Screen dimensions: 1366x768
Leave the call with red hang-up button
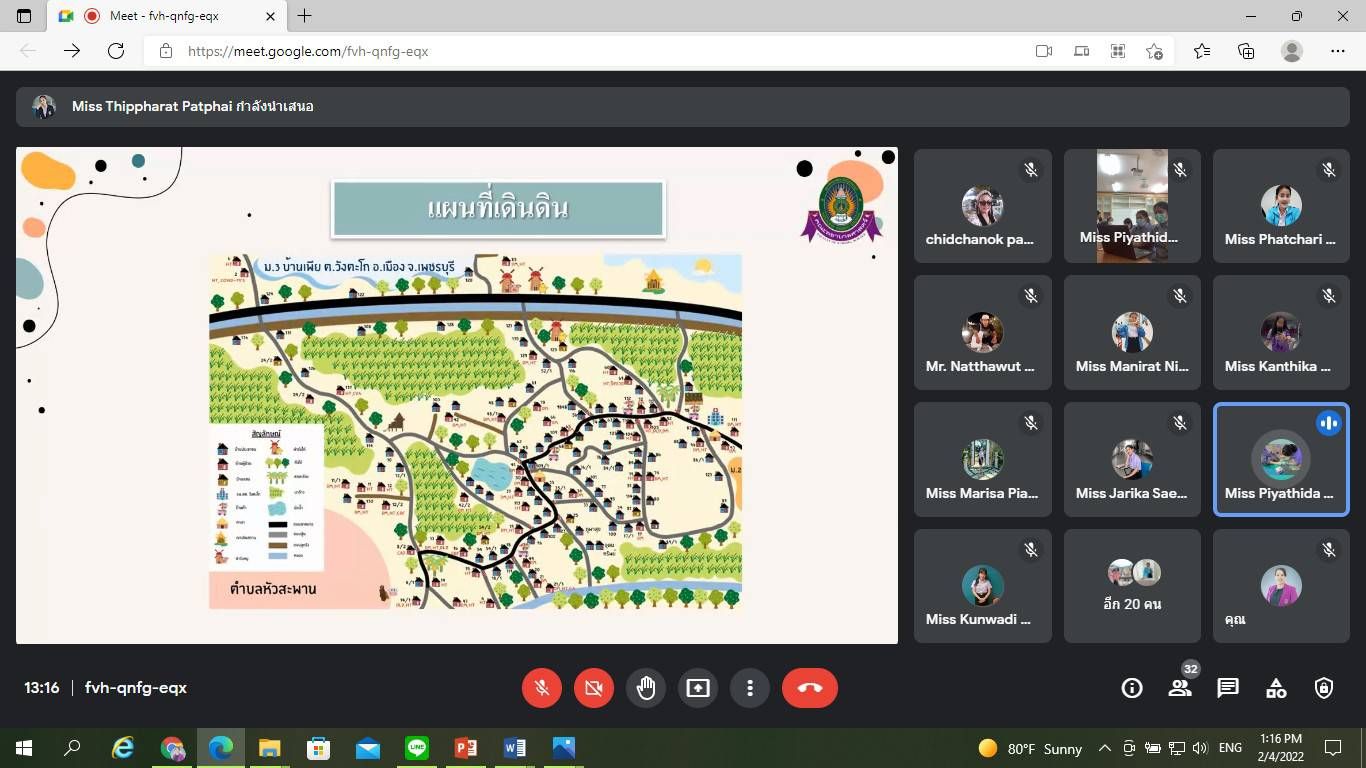point(810,688)
